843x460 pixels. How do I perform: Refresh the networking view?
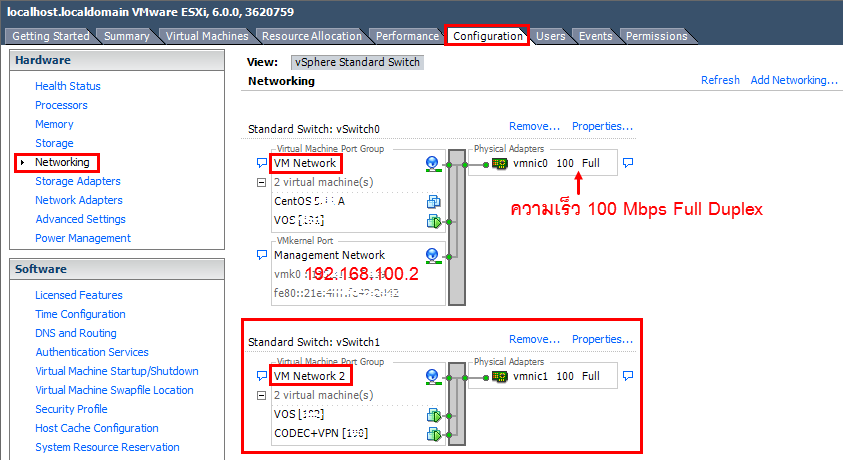click(x=720, y=80)
